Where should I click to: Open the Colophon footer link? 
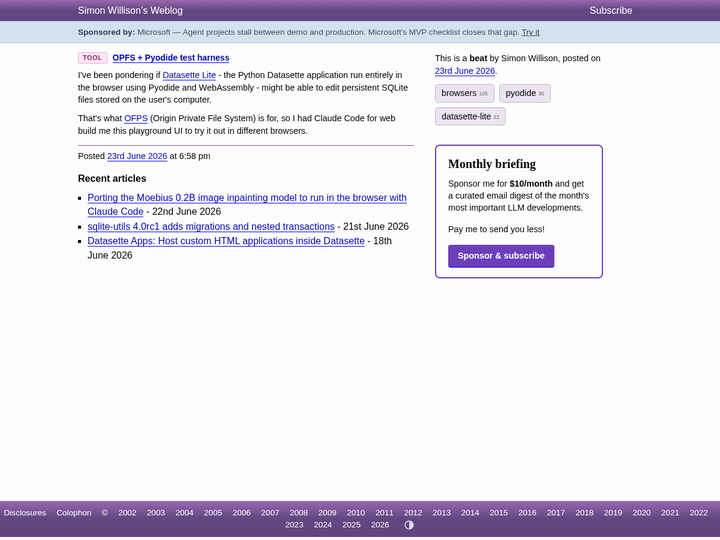tap(74, 513)
